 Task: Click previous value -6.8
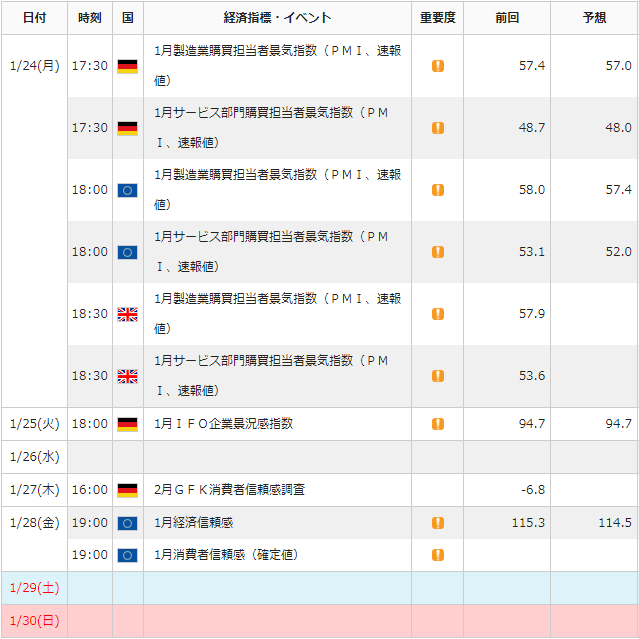(533, 490)
